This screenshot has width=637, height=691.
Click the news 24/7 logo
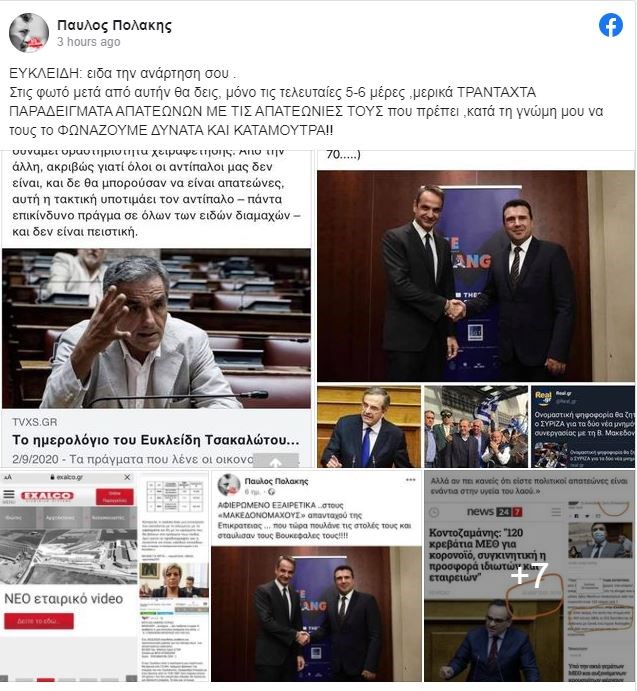[x=494, y=512]
